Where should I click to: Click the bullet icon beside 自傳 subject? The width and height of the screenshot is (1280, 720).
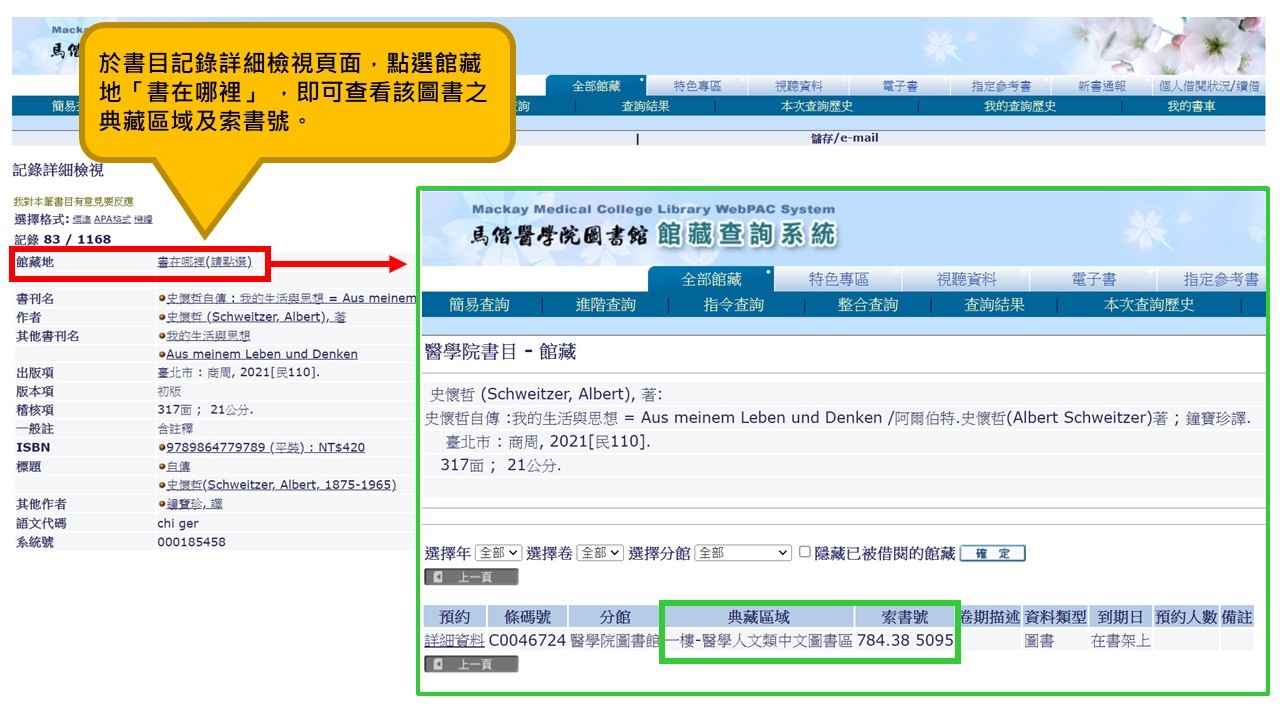coord(162,467)
